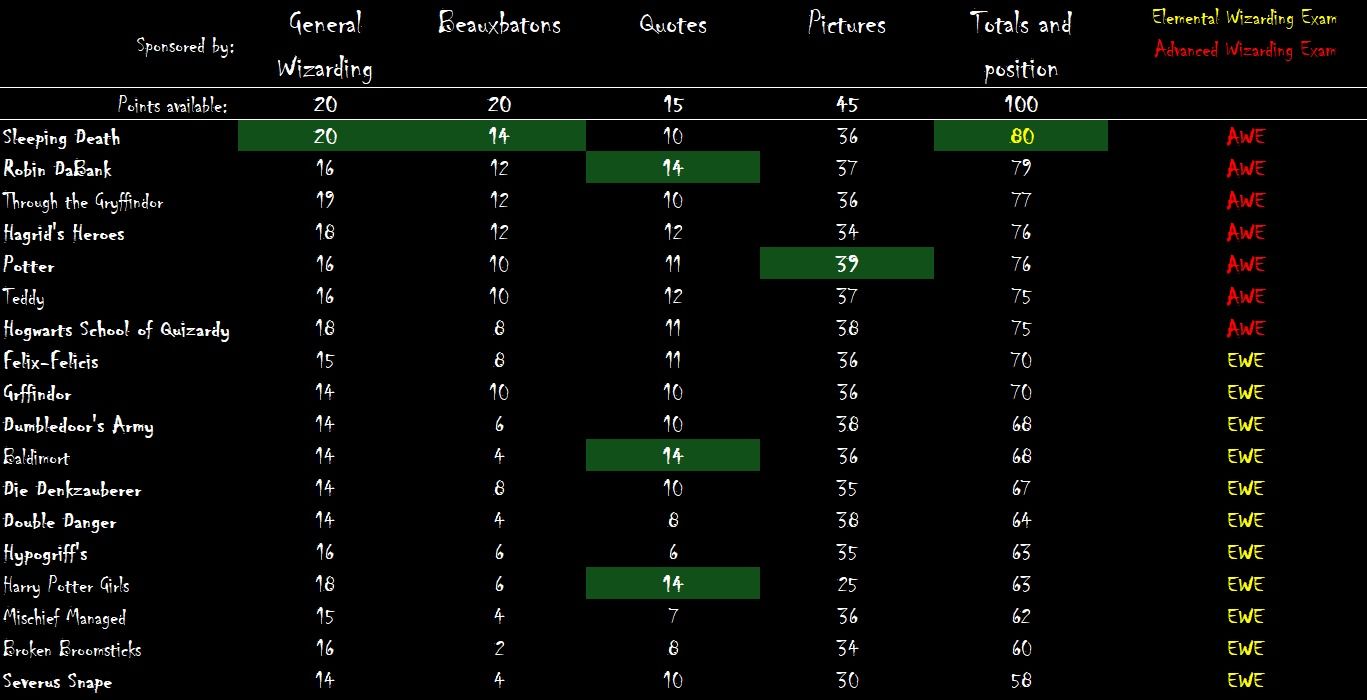Click the Pictures column header
Image resolution: width=1367 pixels, height=700 pixels.
pyautogui.click(x=846, y=25)
